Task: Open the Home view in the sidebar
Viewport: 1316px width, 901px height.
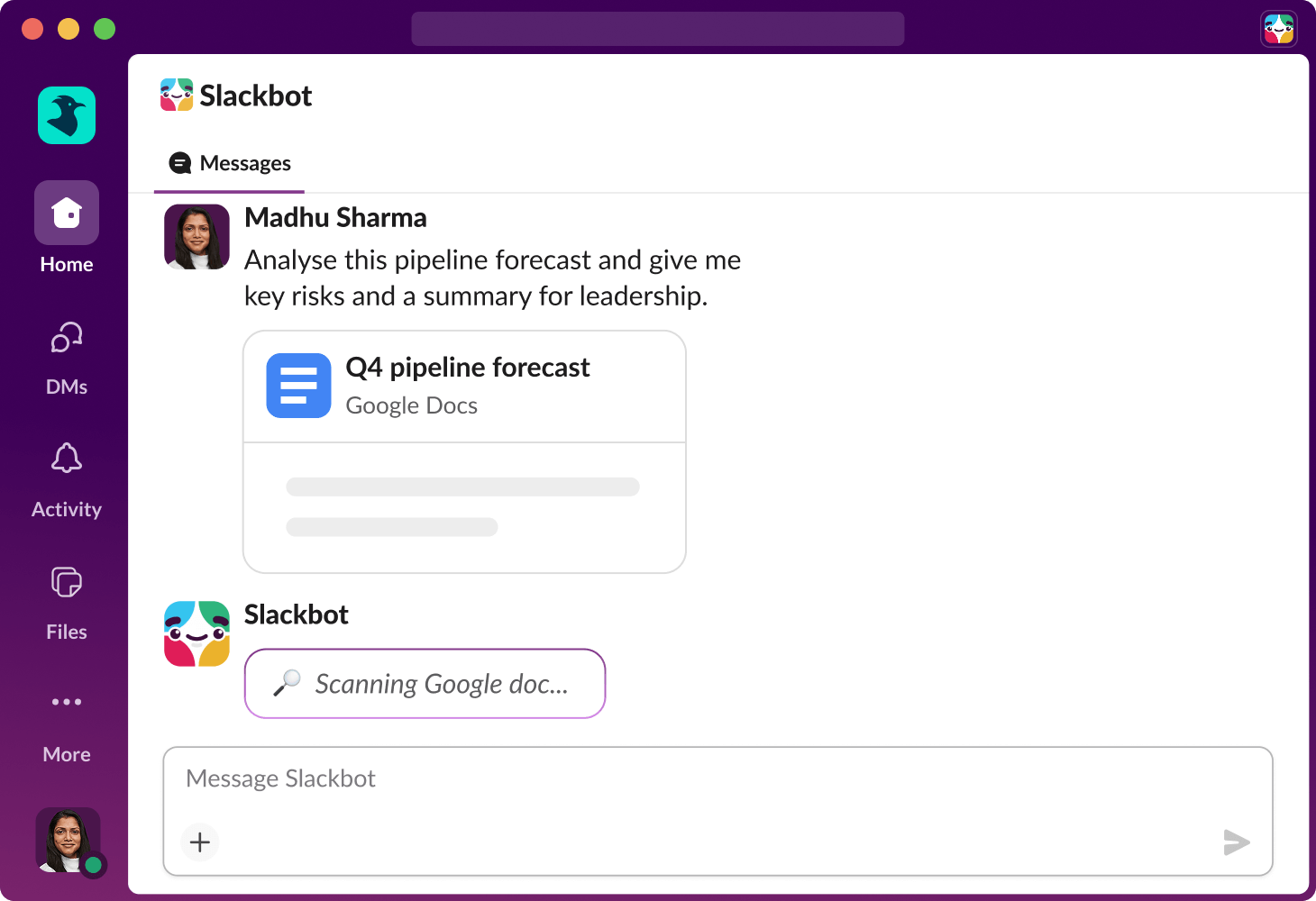Action: click(66, 213)
